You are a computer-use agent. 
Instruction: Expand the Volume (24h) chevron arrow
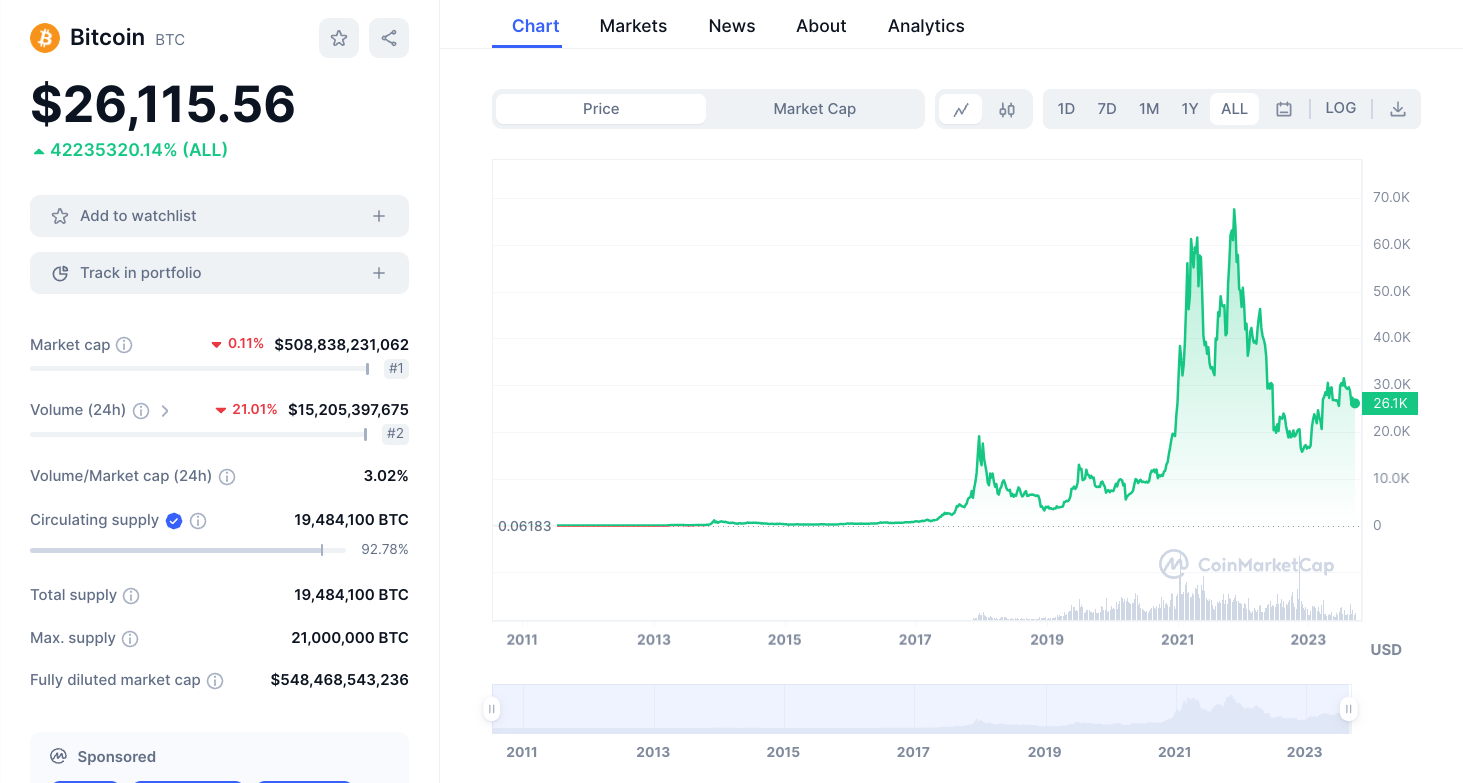point(165,410)
